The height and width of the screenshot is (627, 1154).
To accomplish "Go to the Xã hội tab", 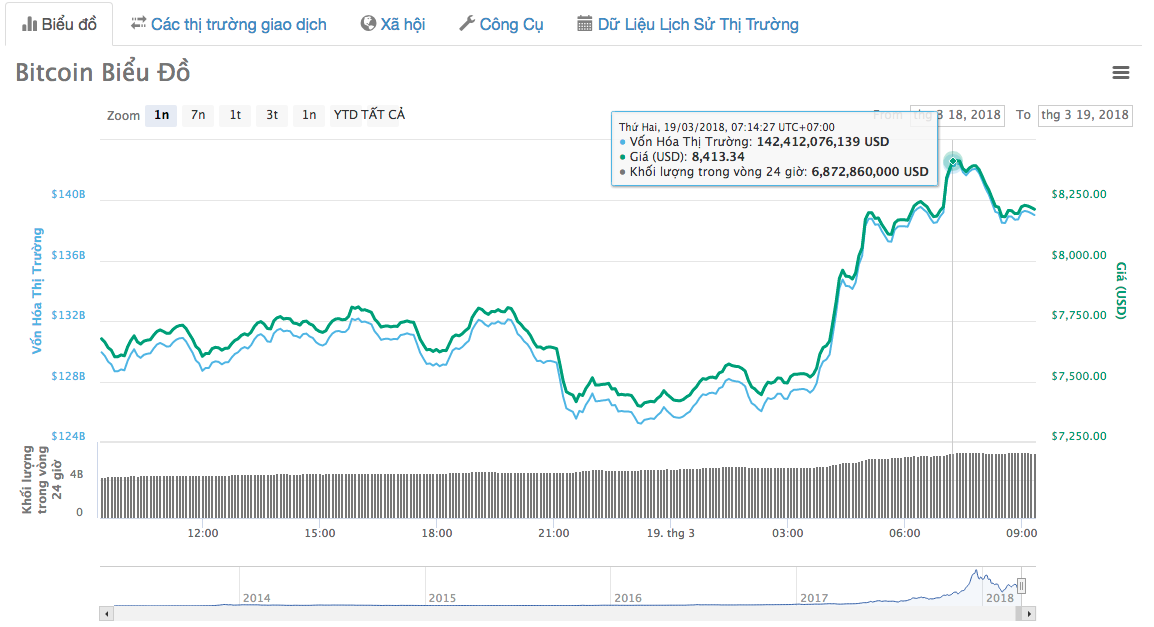I will click(x=393, y=24).
